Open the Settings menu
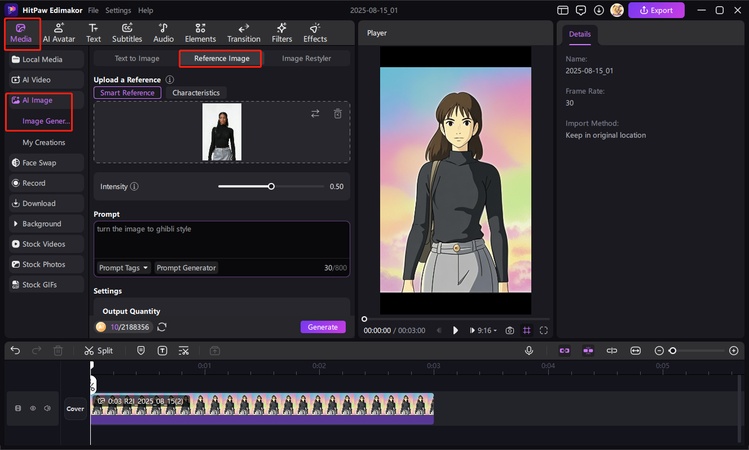Viewport: 749px width, 450px height. coord(118,10)
